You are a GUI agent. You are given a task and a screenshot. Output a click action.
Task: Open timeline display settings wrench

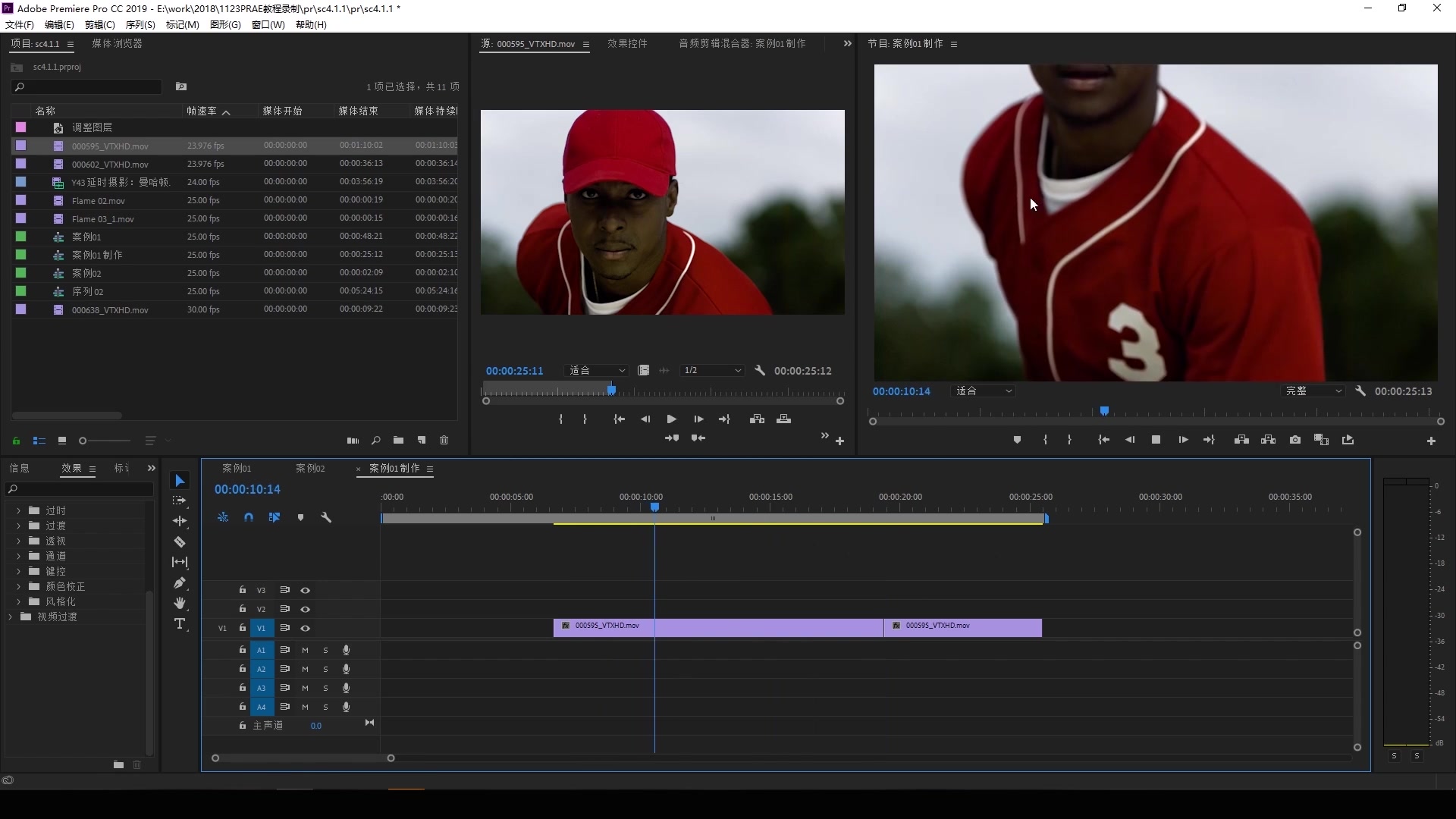point(326,517)
